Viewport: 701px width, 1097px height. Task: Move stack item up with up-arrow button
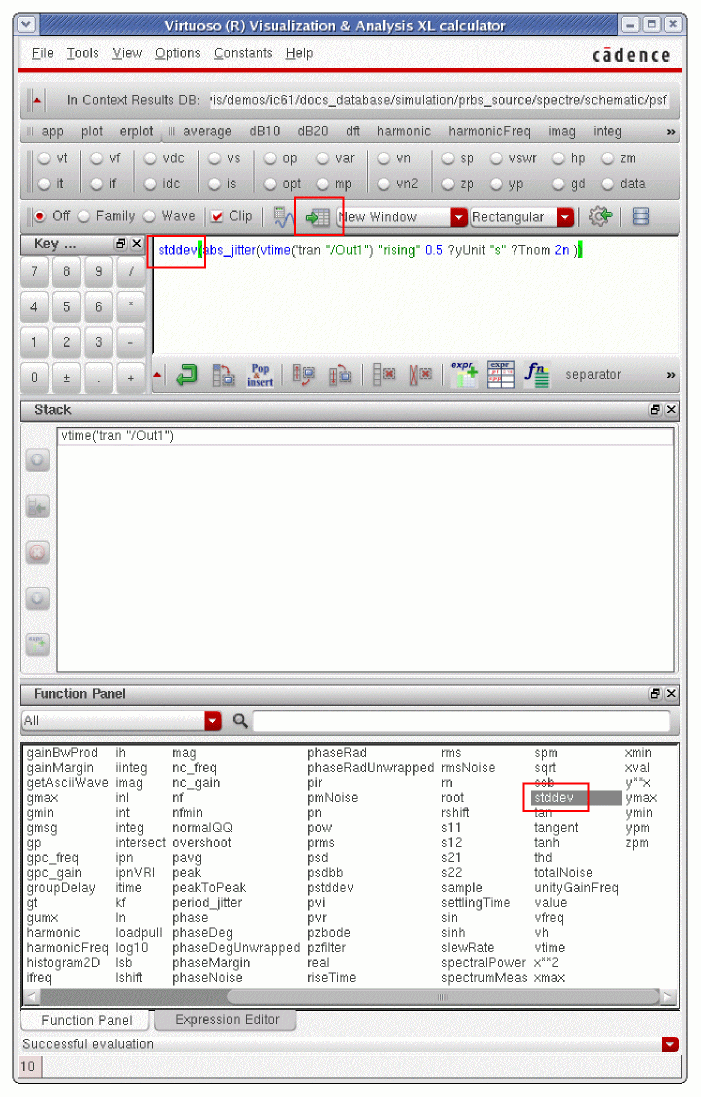pyautogui.click(x=38, y=460)
